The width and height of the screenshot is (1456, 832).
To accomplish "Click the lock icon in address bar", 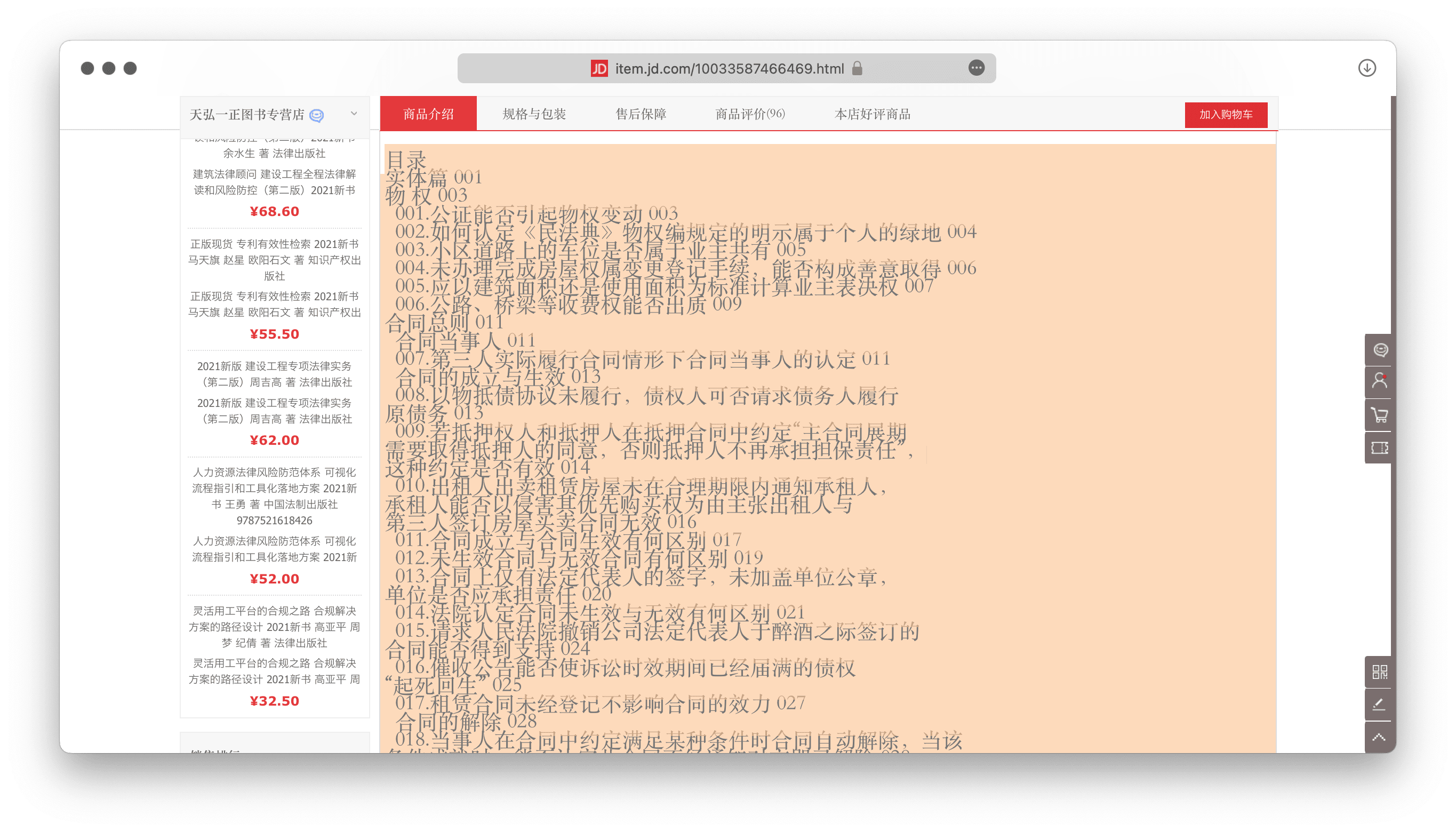I will (x=857, y=69).
